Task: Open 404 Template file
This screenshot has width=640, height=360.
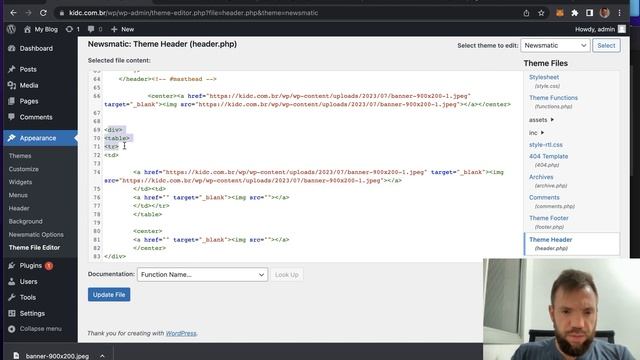Action: coord(549,156)
